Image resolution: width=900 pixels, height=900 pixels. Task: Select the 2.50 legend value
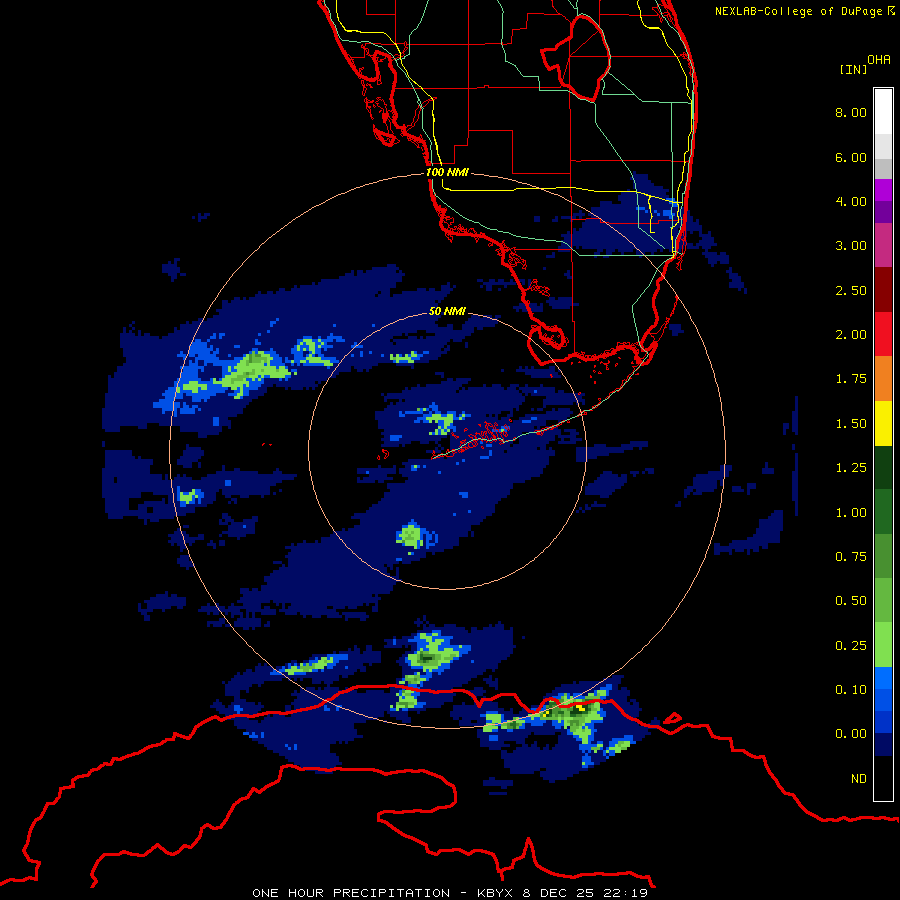(851, 290)
